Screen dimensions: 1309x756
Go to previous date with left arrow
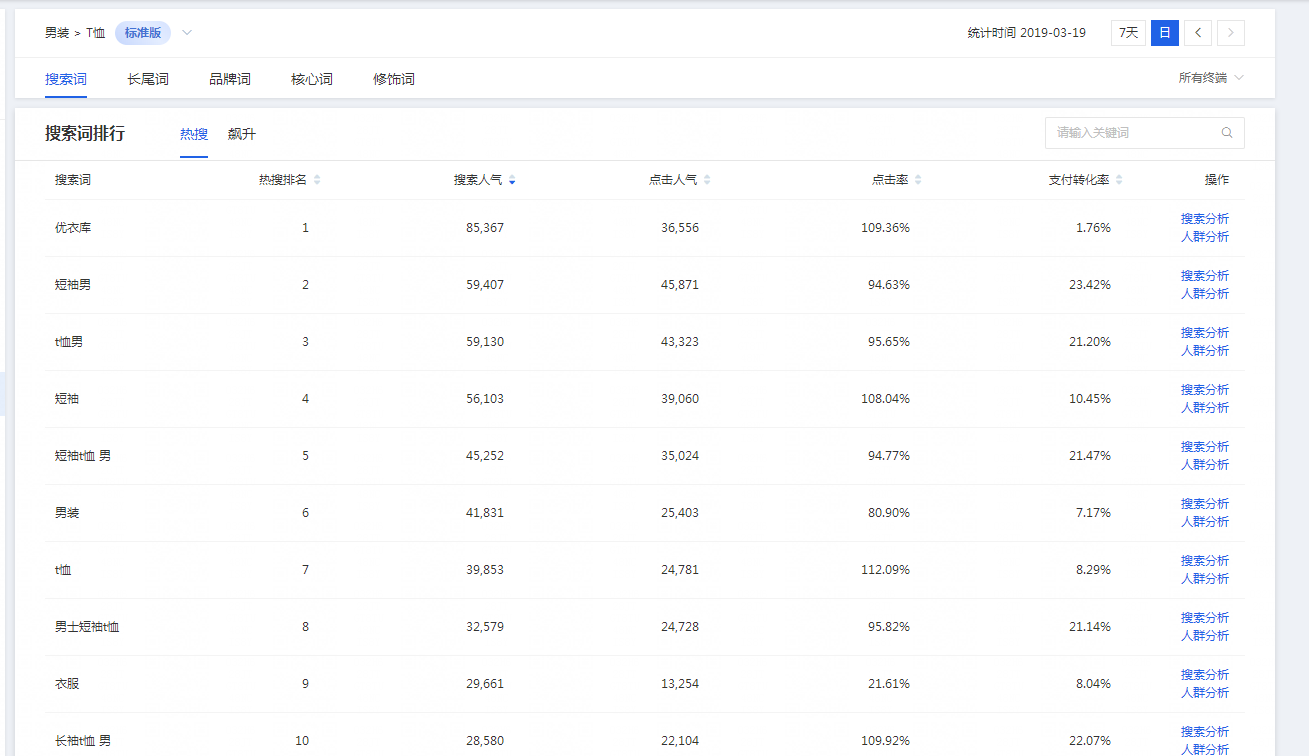[1198, 33]
